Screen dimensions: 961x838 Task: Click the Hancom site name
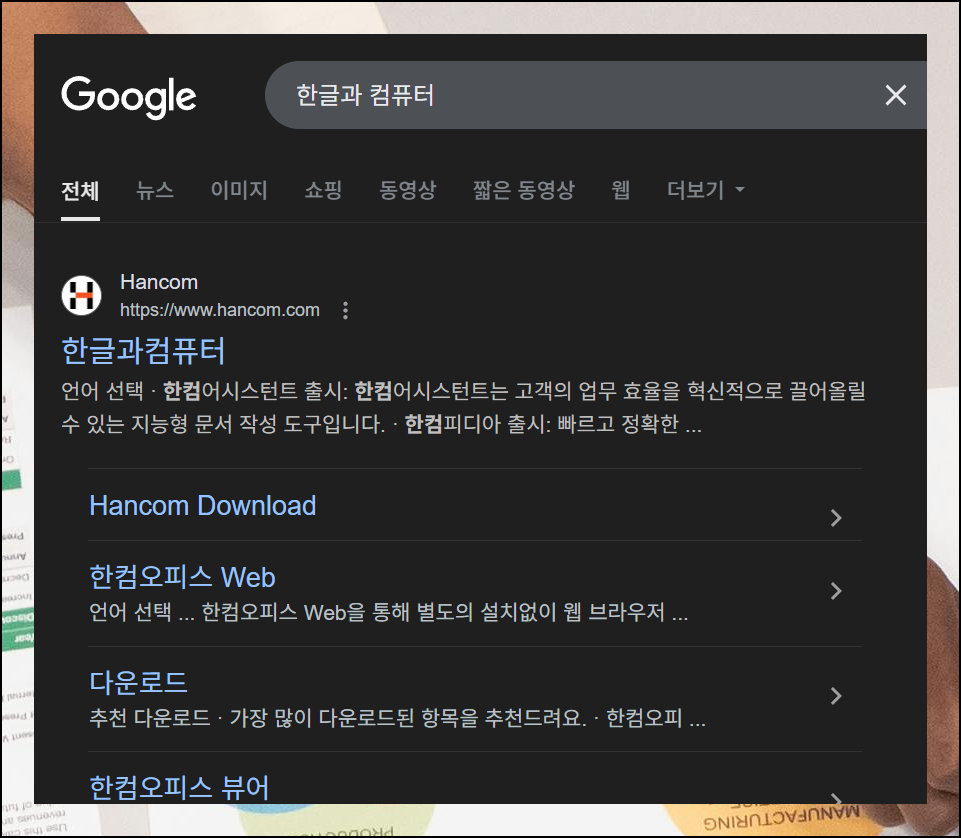(159, 282)
